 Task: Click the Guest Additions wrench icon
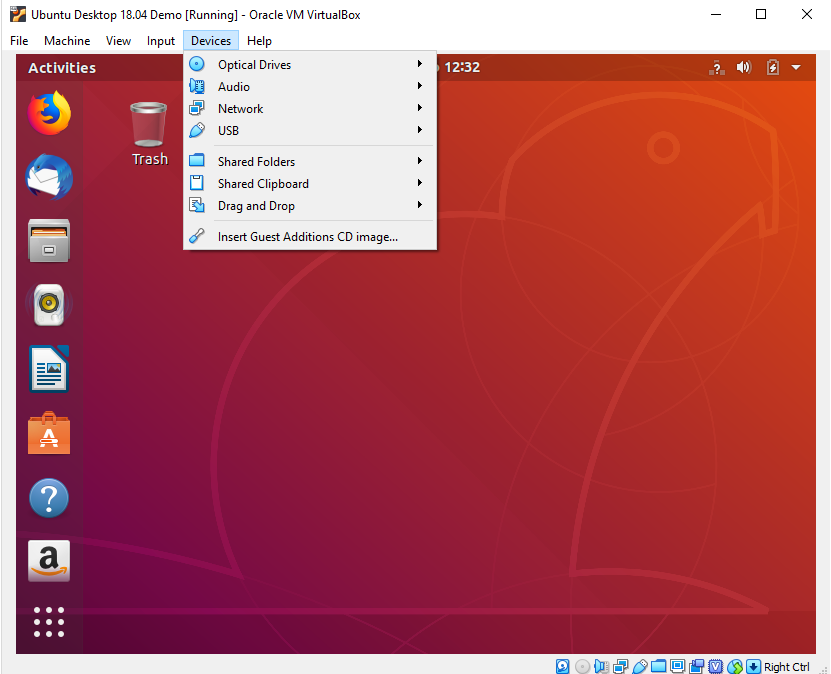click(197, 236)
